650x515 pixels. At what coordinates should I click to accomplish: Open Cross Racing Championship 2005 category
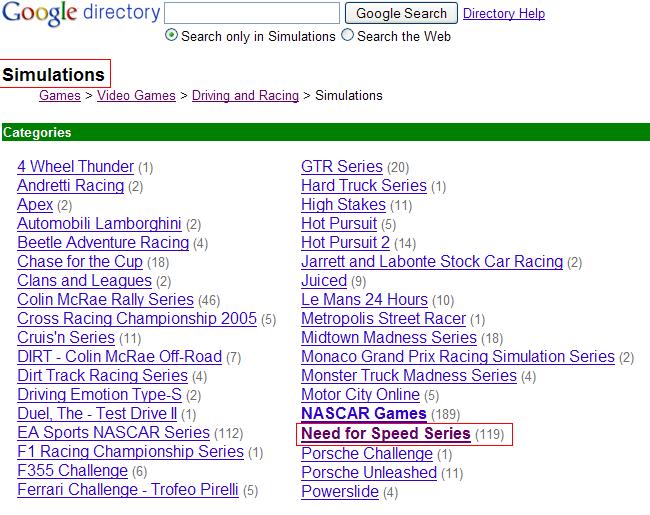(137, 319)
